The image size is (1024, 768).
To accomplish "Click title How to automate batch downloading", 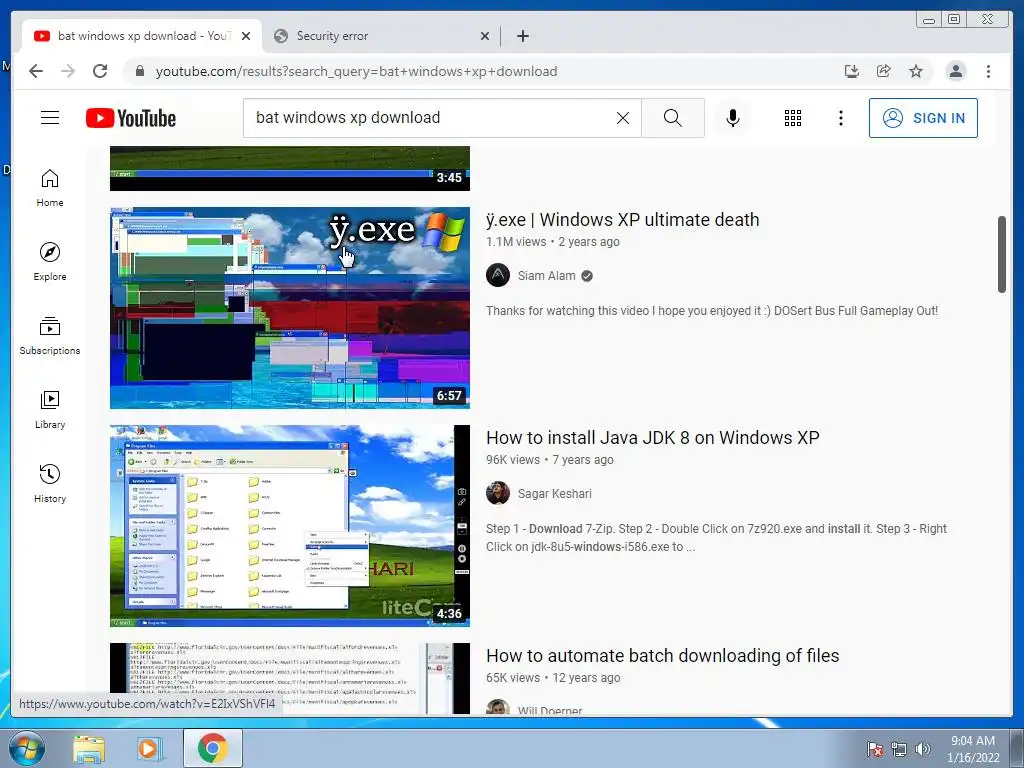I will pyautogui.click(x=662, y=656).
